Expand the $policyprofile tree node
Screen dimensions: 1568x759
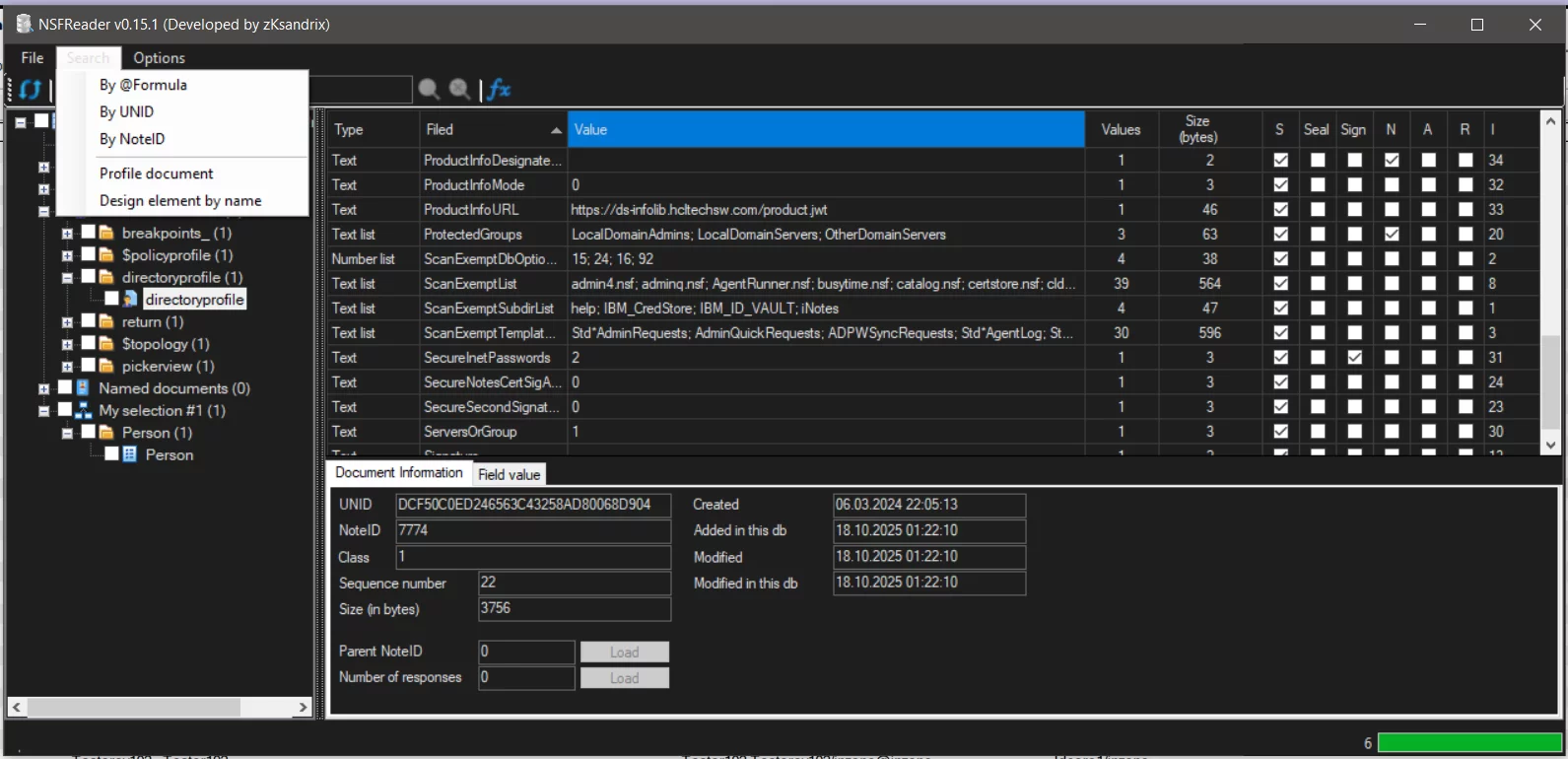[67, 255]
